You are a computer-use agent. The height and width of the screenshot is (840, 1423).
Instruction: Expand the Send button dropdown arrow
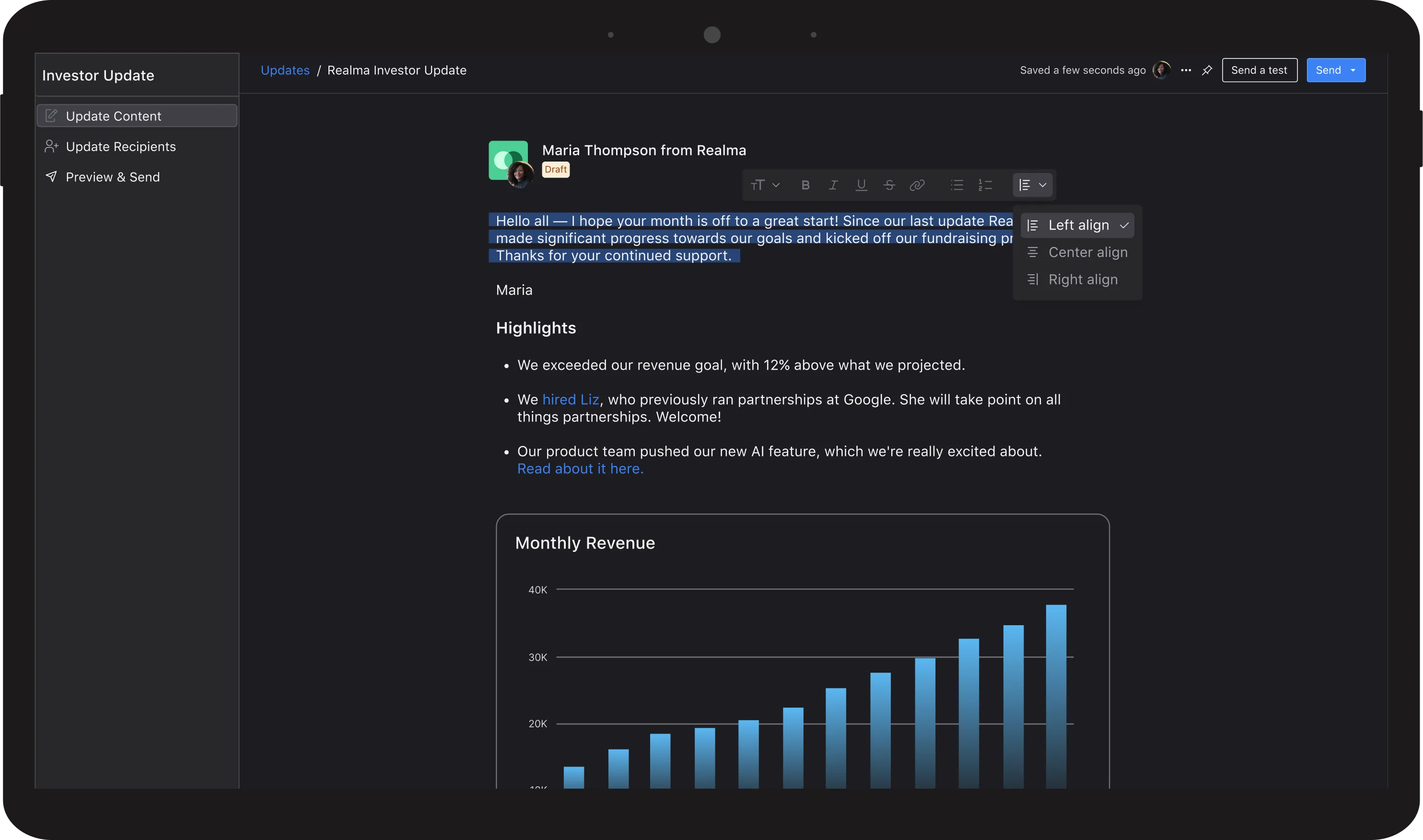[x=1353, y=70]
